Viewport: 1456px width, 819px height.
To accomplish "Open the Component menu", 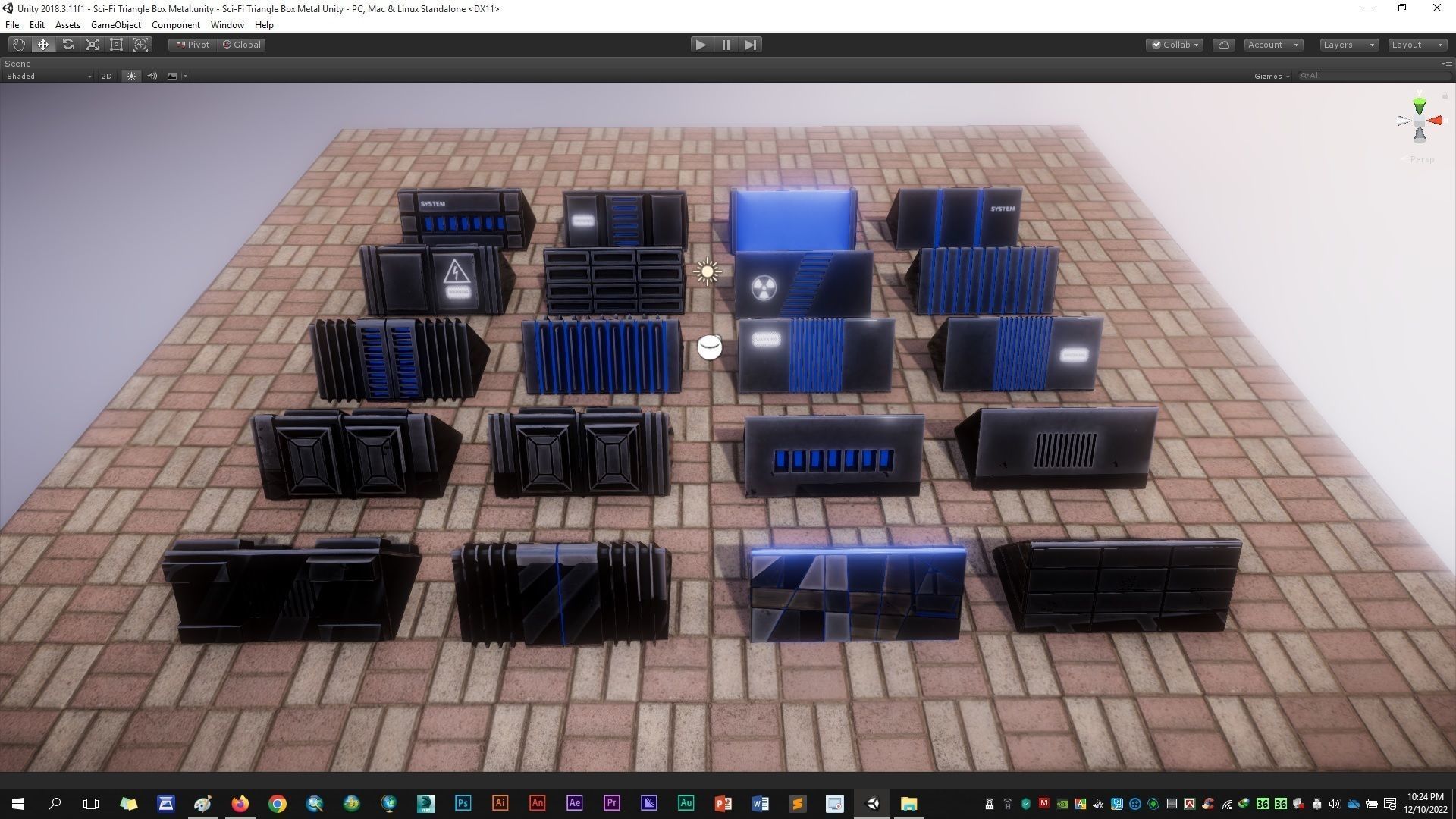I will pos(175,25).
